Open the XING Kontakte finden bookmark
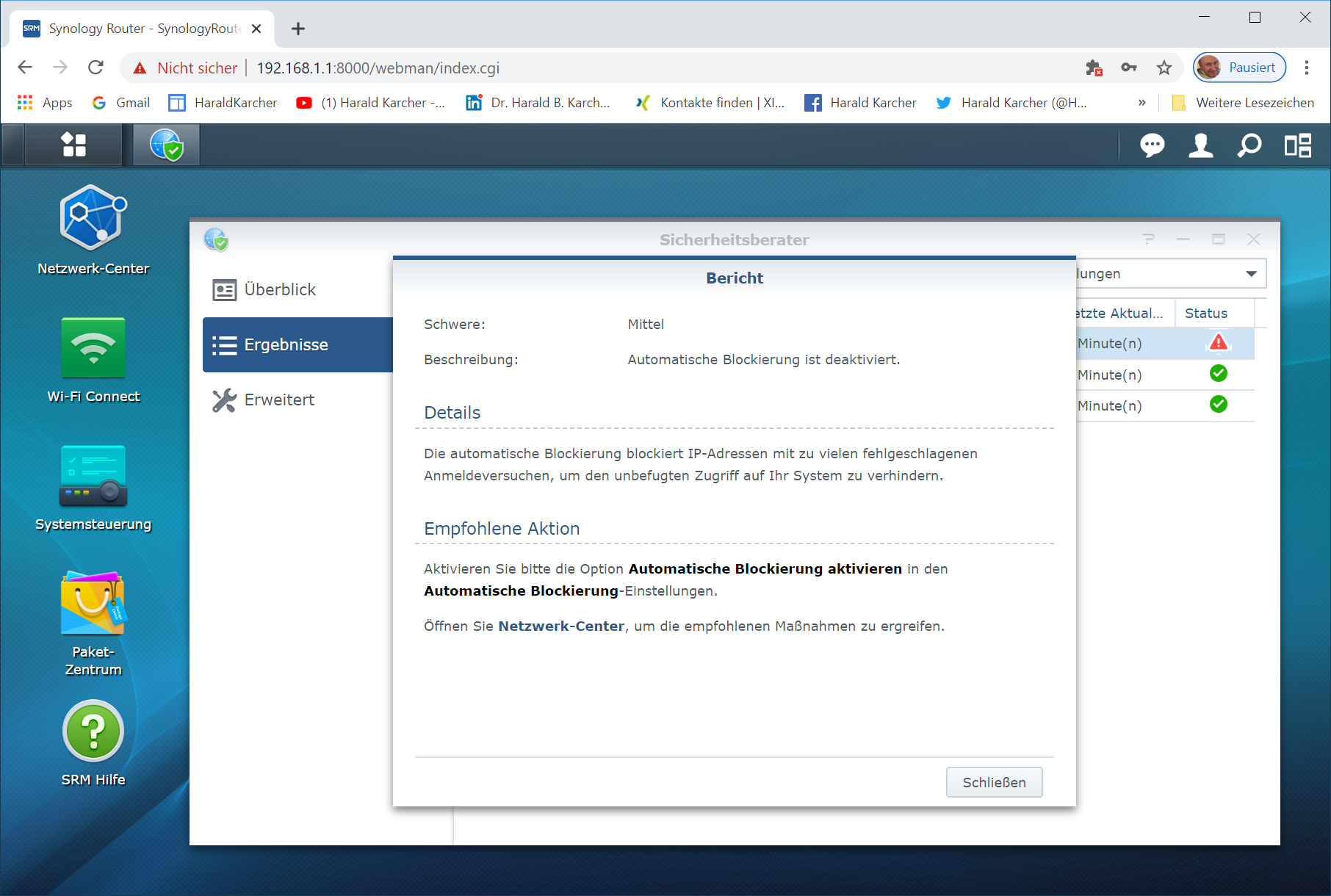This screenshot has width=1331, height=896. click(710, 103)
